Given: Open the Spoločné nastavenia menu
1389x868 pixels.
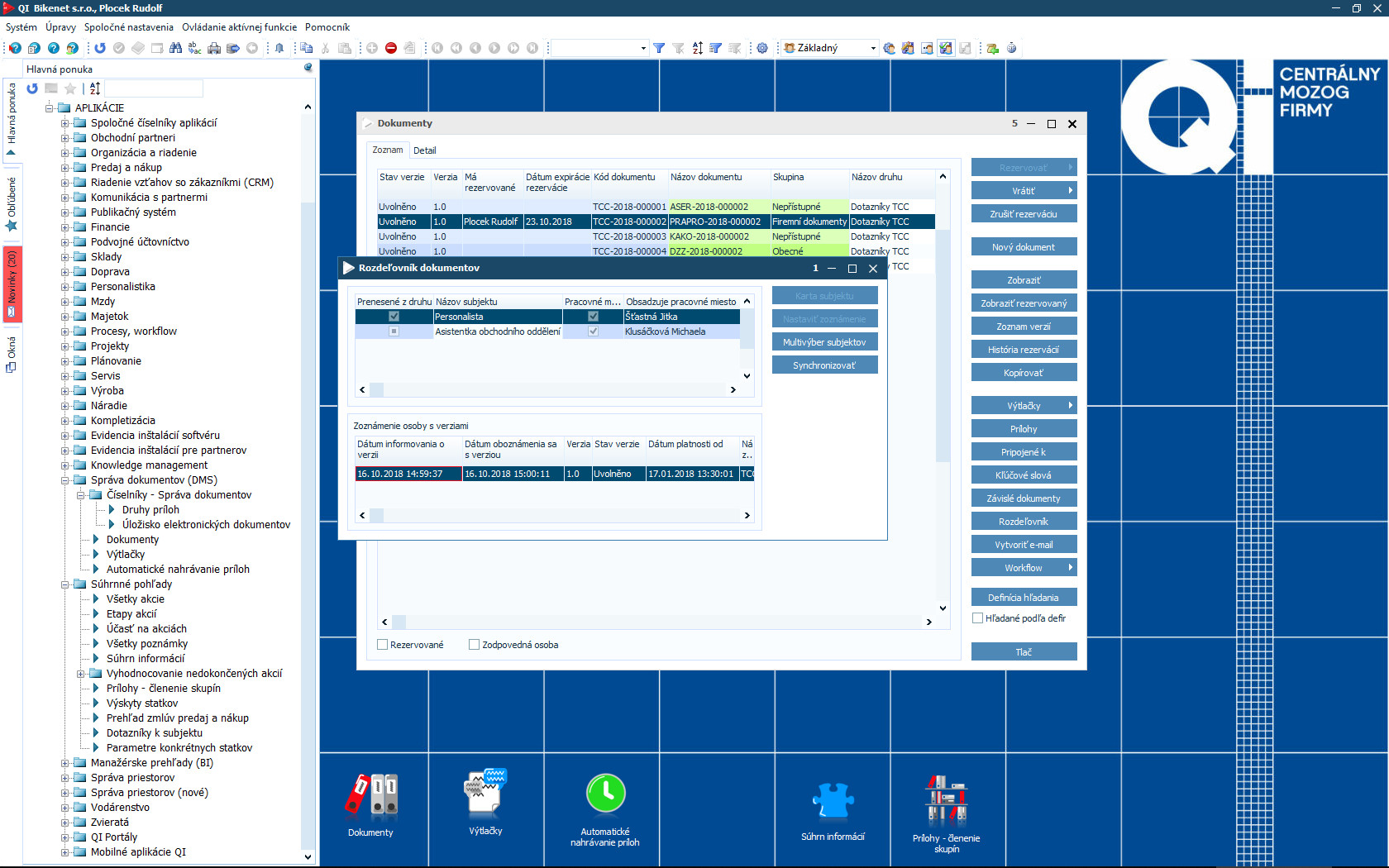Looking at the screenshot, I should pos(128,27).
